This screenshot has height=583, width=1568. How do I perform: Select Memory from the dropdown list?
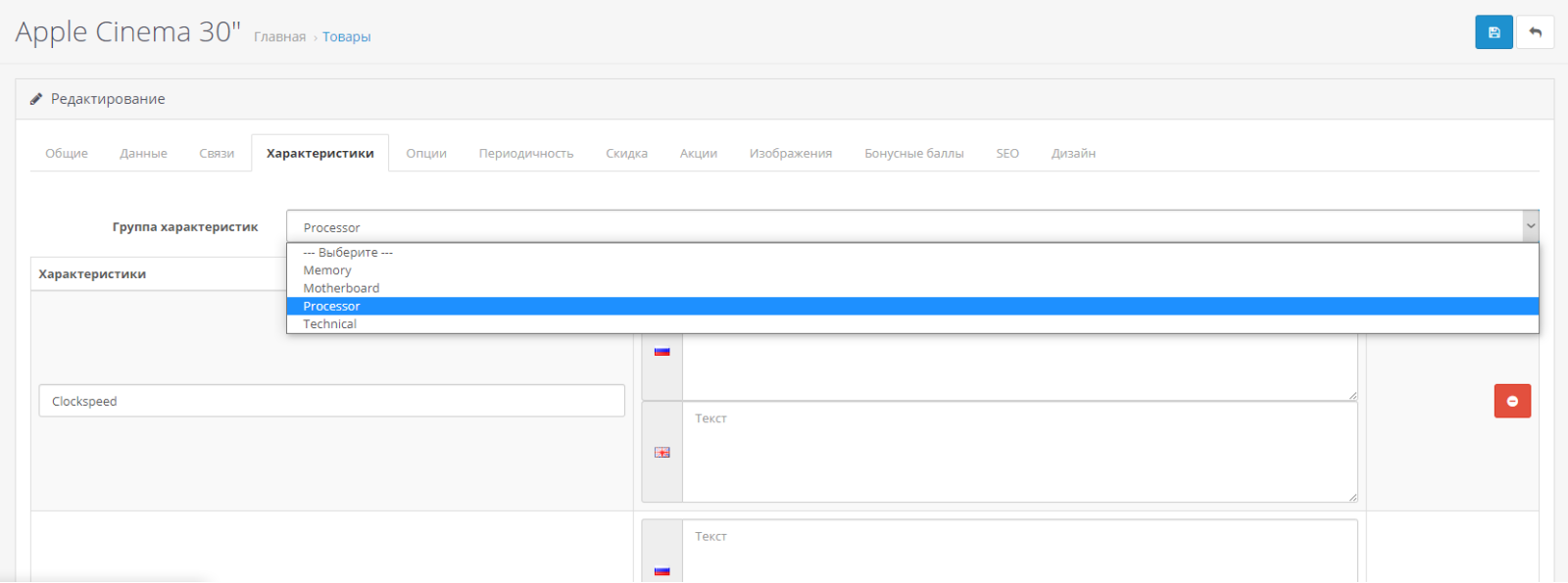click(x=912, y=270)
